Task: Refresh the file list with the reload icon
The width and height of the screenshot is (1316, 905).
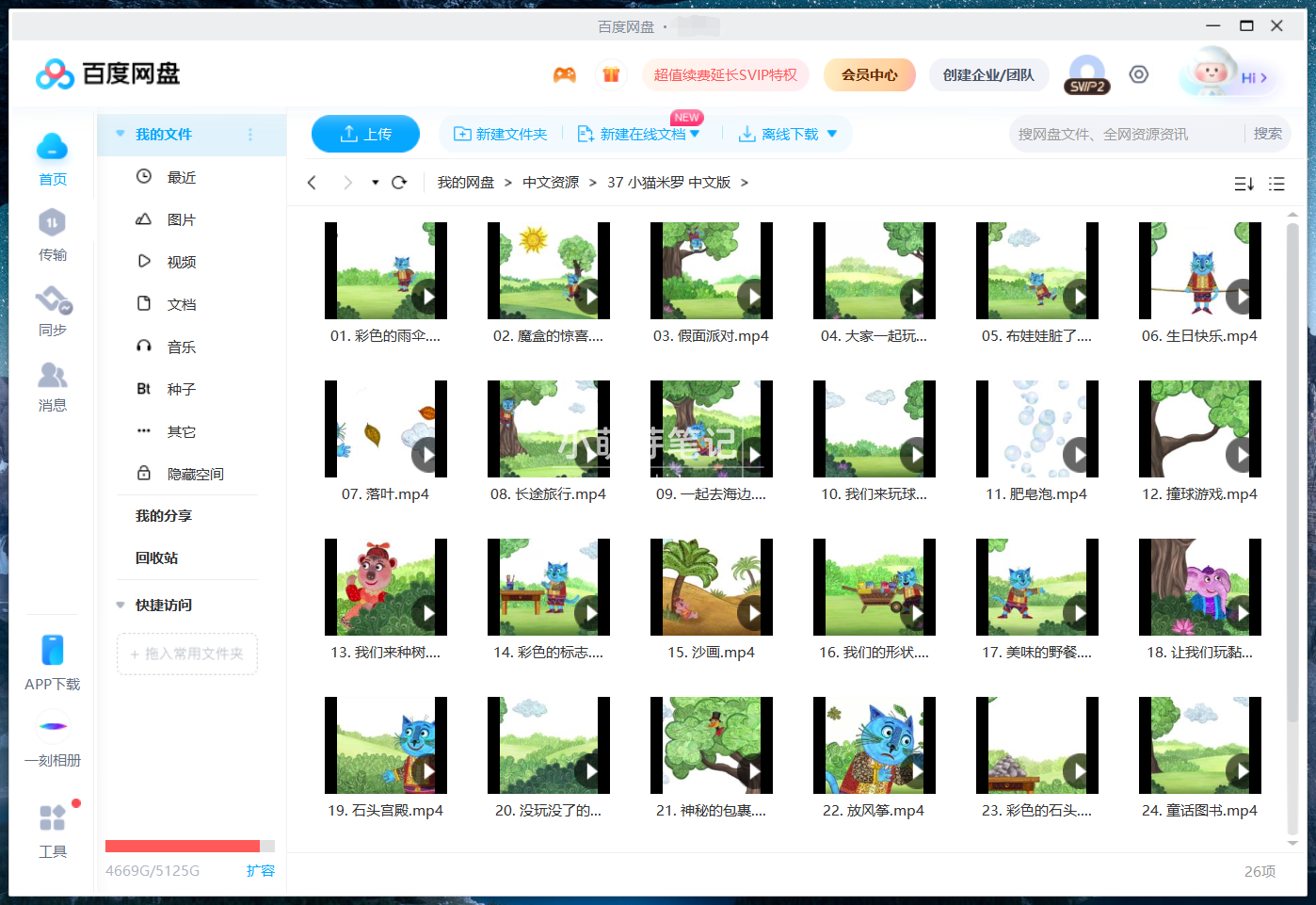Action: click(x=399, y=182)
